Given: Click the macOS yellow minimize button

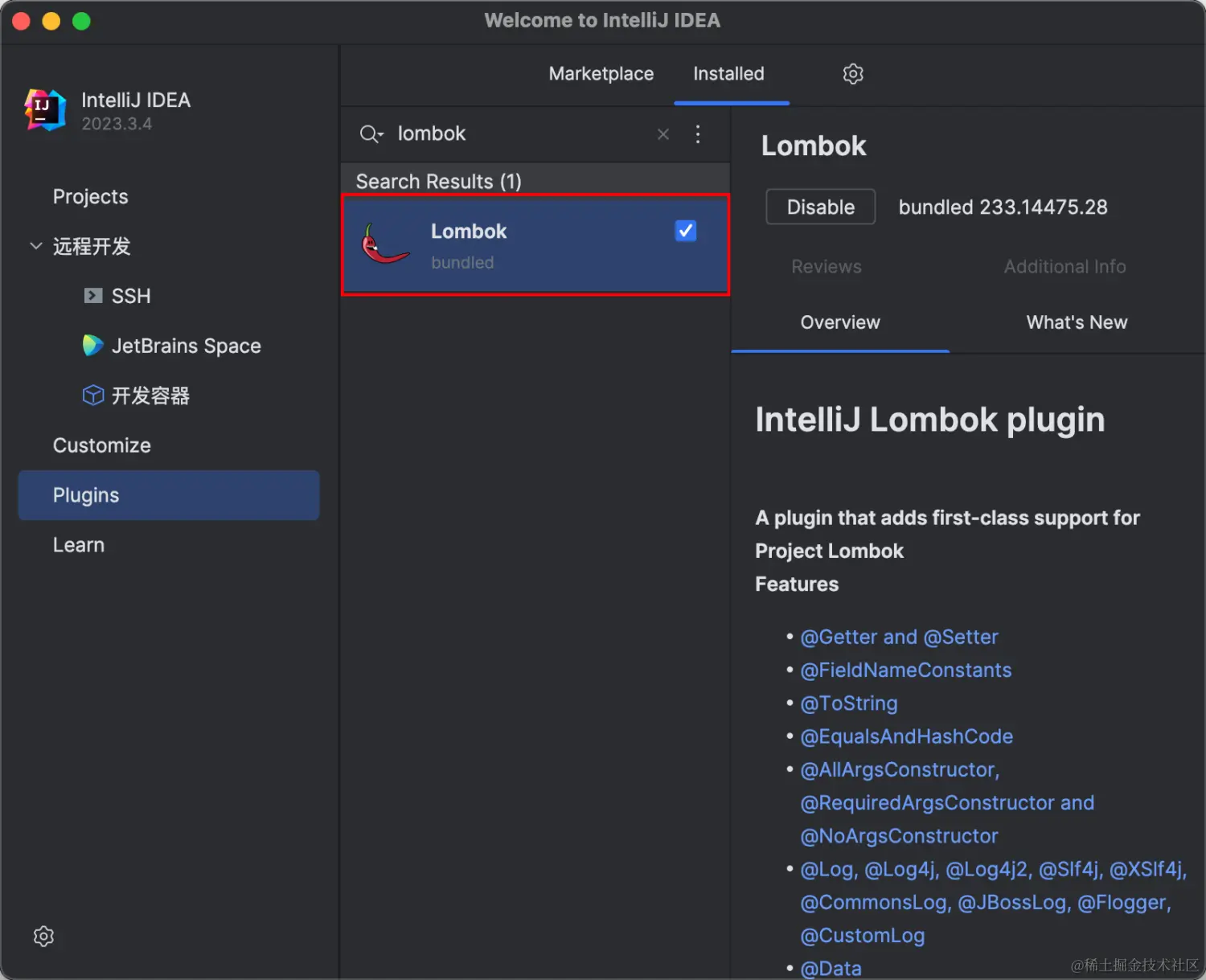Looking at the screenshot, I should coord(51,21).
